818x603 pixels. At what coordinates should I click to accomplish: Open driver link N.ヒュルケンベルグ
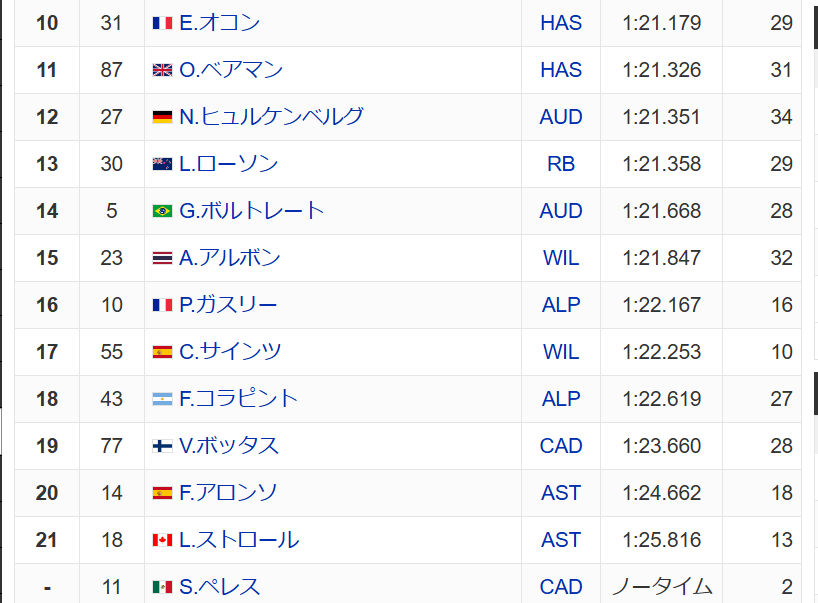[x=271, y=117]
